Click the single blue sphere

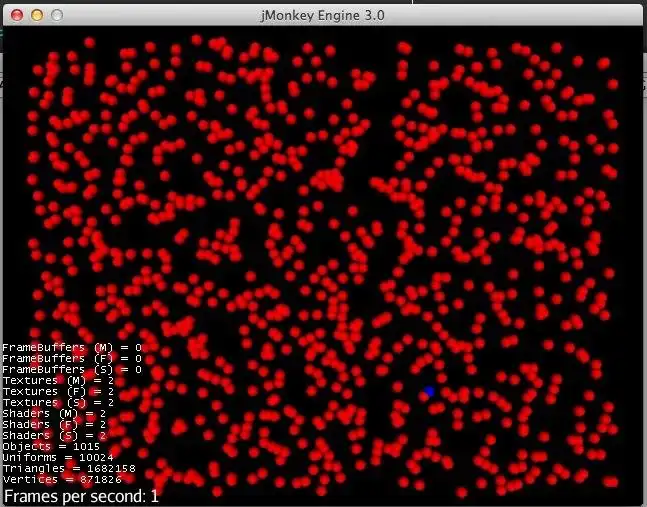coord(430,391)
